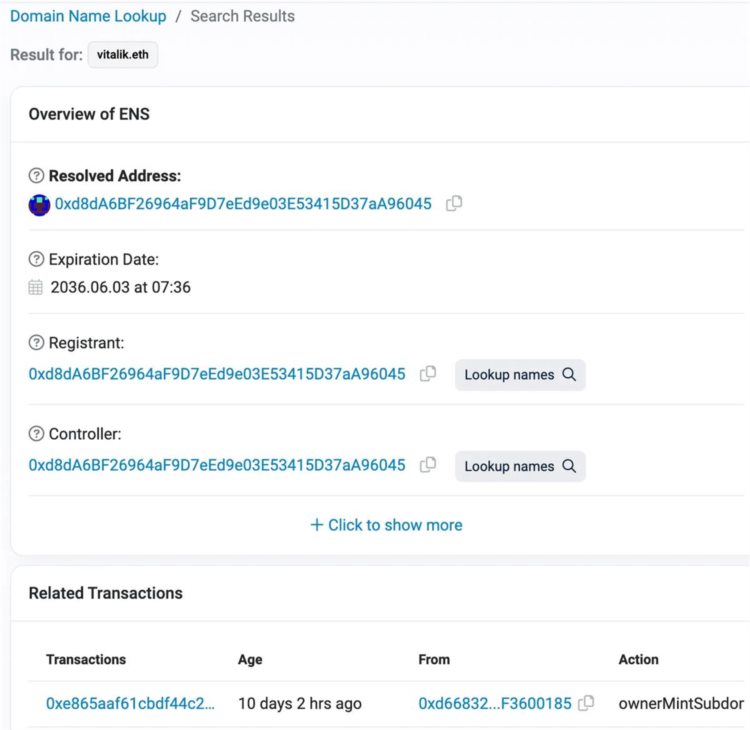
Task: Open transaction hash 0xe865aaf61cbdf44c2
Action: point(130,703)
